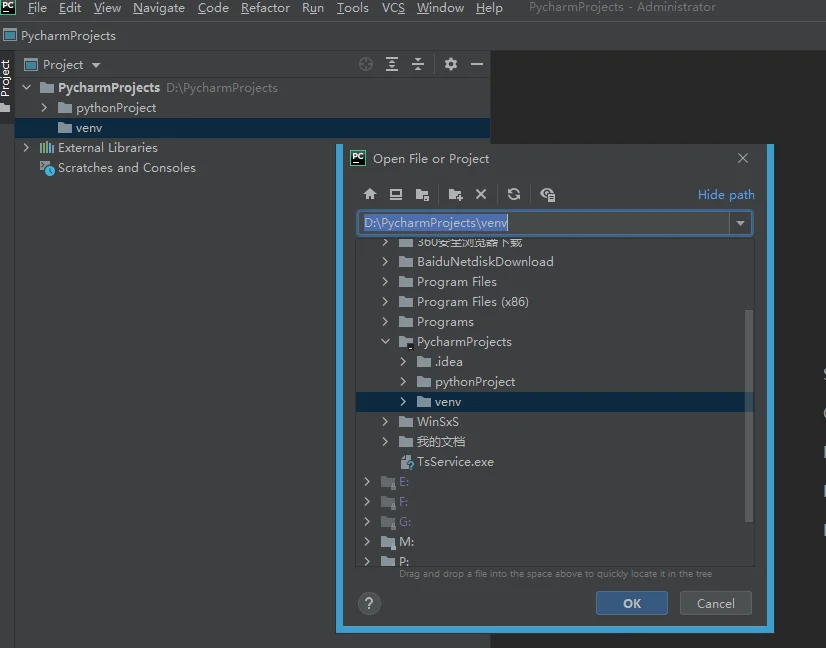Image resolution: width=826 pixels, height=648 pixels.
Task: Click the Help question mark button
Action: click(369, 603)
